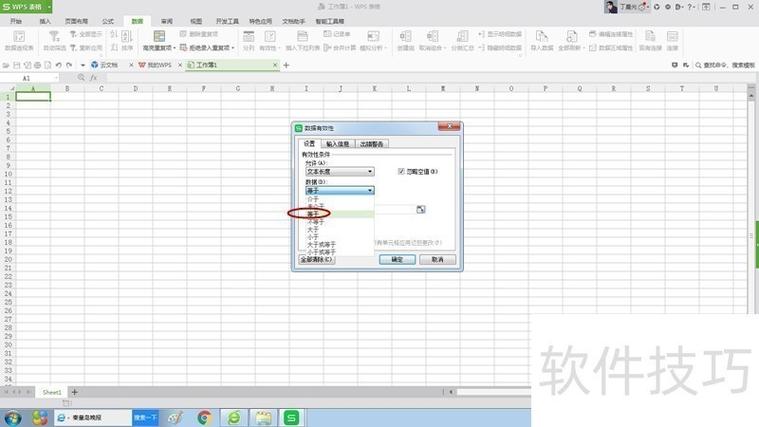Click the 数据透视表 pivot table icon
The width and height of the screenshot is (759, 427).
tap(19, 37)
